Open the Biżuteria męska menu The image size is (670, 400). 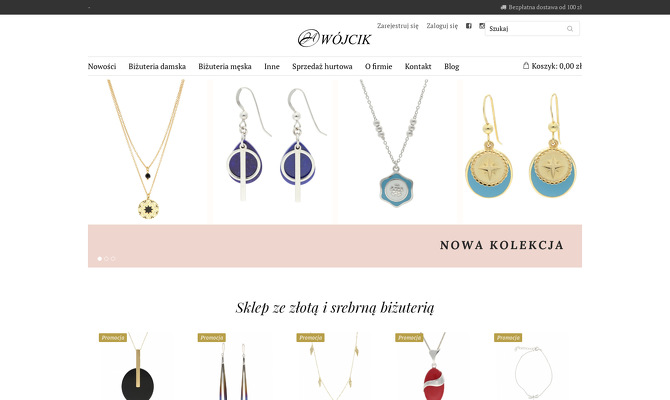[225, 66]
